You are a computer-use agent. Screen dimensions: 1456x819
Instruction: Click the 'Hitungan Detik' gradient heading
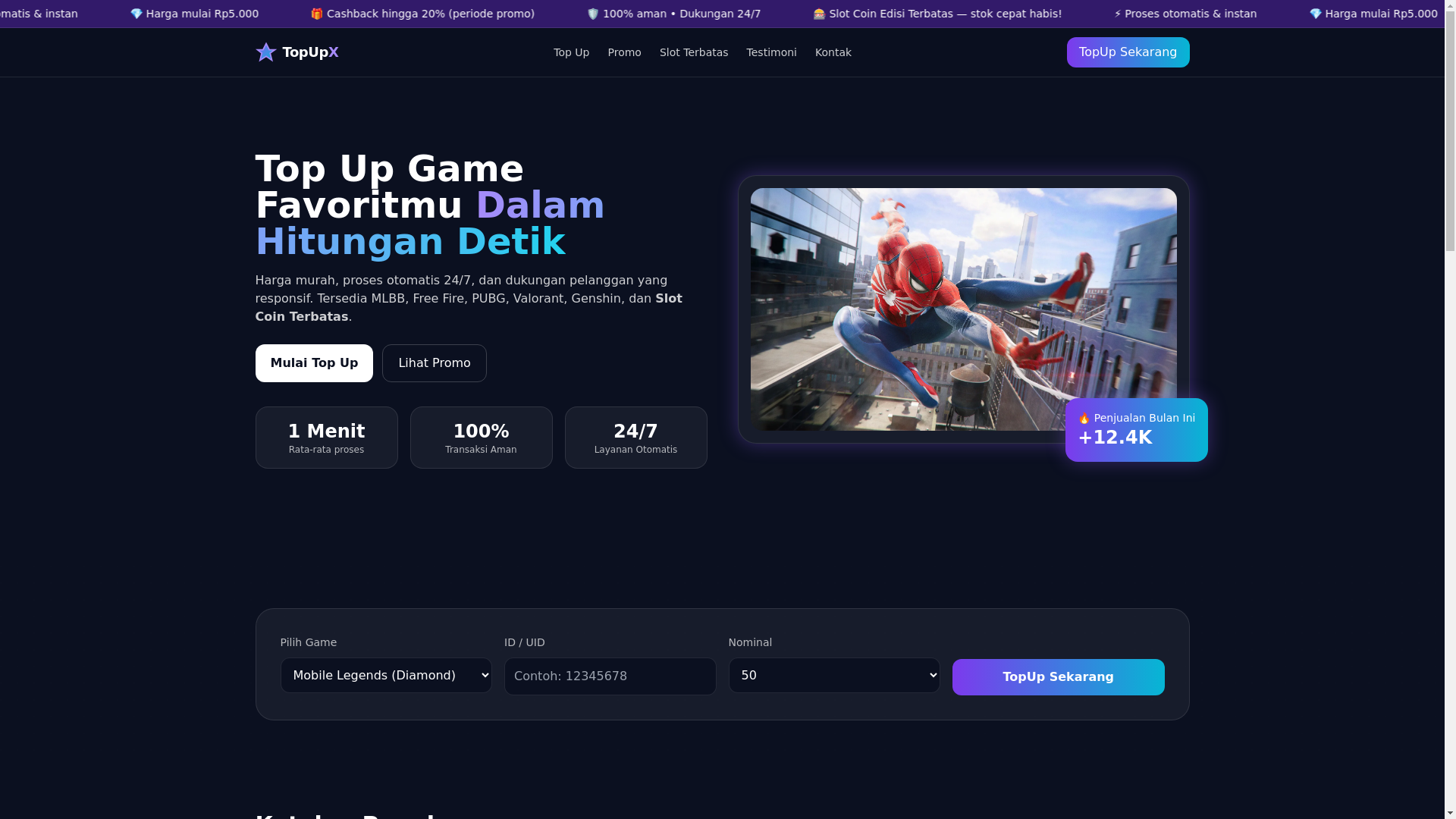tap(410, 241)
